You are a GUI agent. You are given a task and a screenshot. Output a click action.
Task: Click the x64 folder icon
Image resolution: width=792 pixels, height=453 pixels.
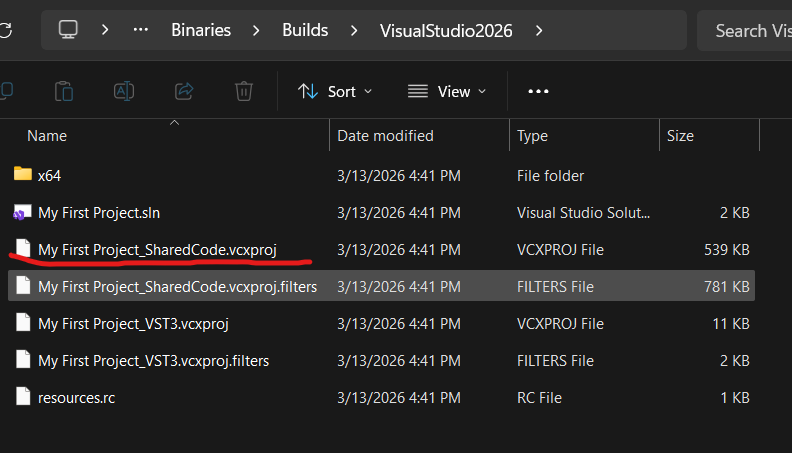coord(23,175)
